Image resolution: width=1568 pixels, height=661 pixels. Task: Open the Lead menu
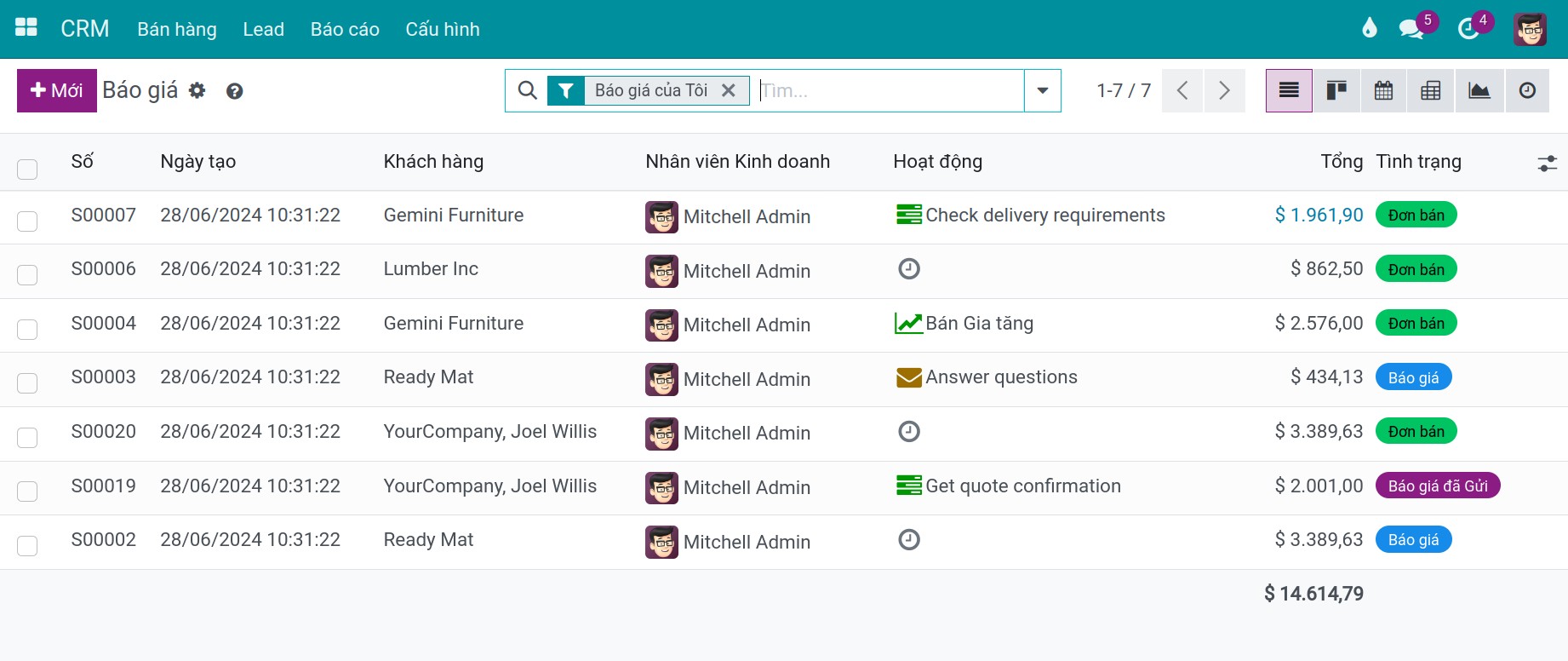(x=264, y=29)
